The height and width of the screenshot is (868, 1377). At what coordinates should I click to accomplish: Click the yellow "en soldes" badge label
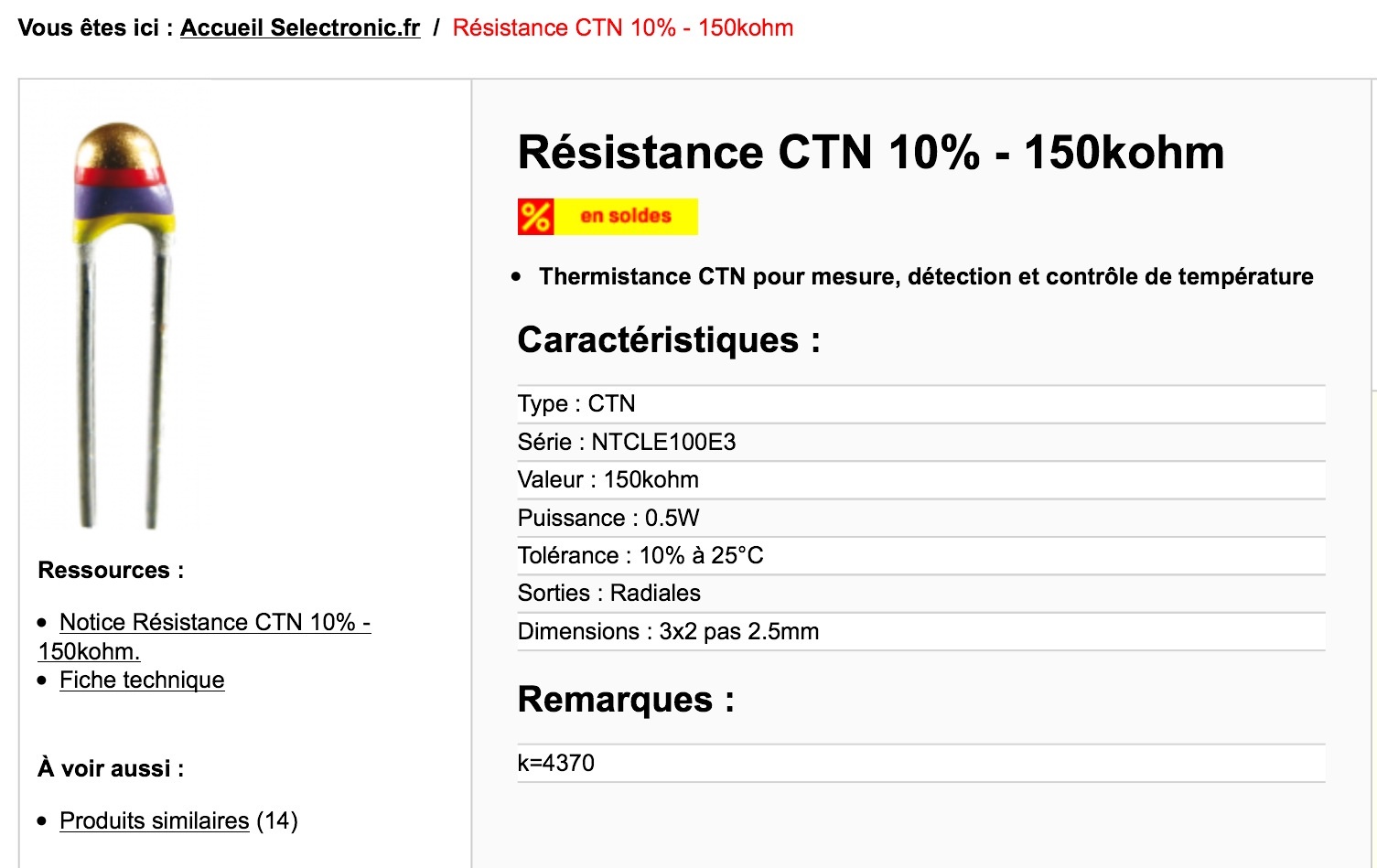click(626, 217)
